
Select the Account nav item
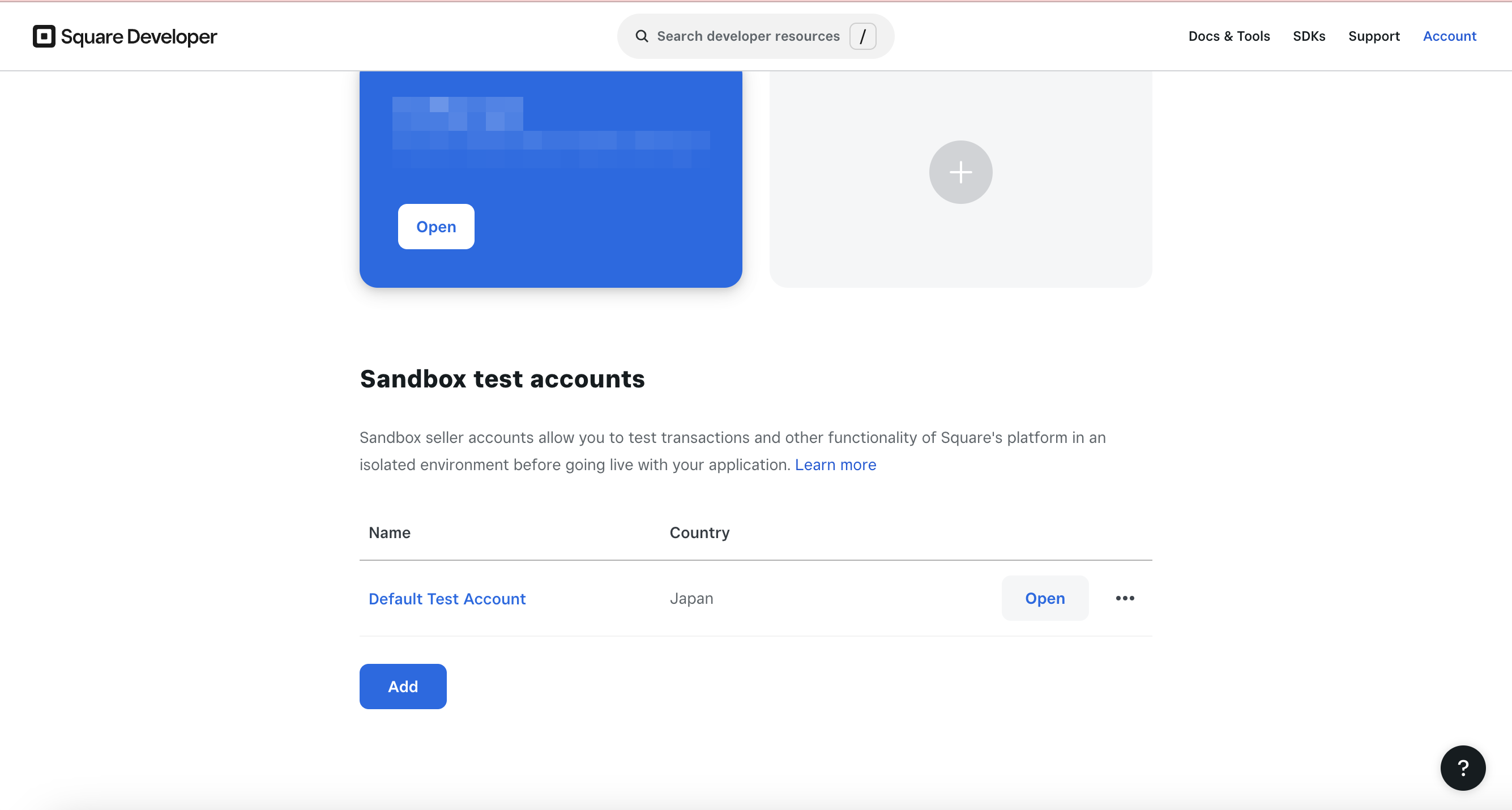click(1449, 36)
